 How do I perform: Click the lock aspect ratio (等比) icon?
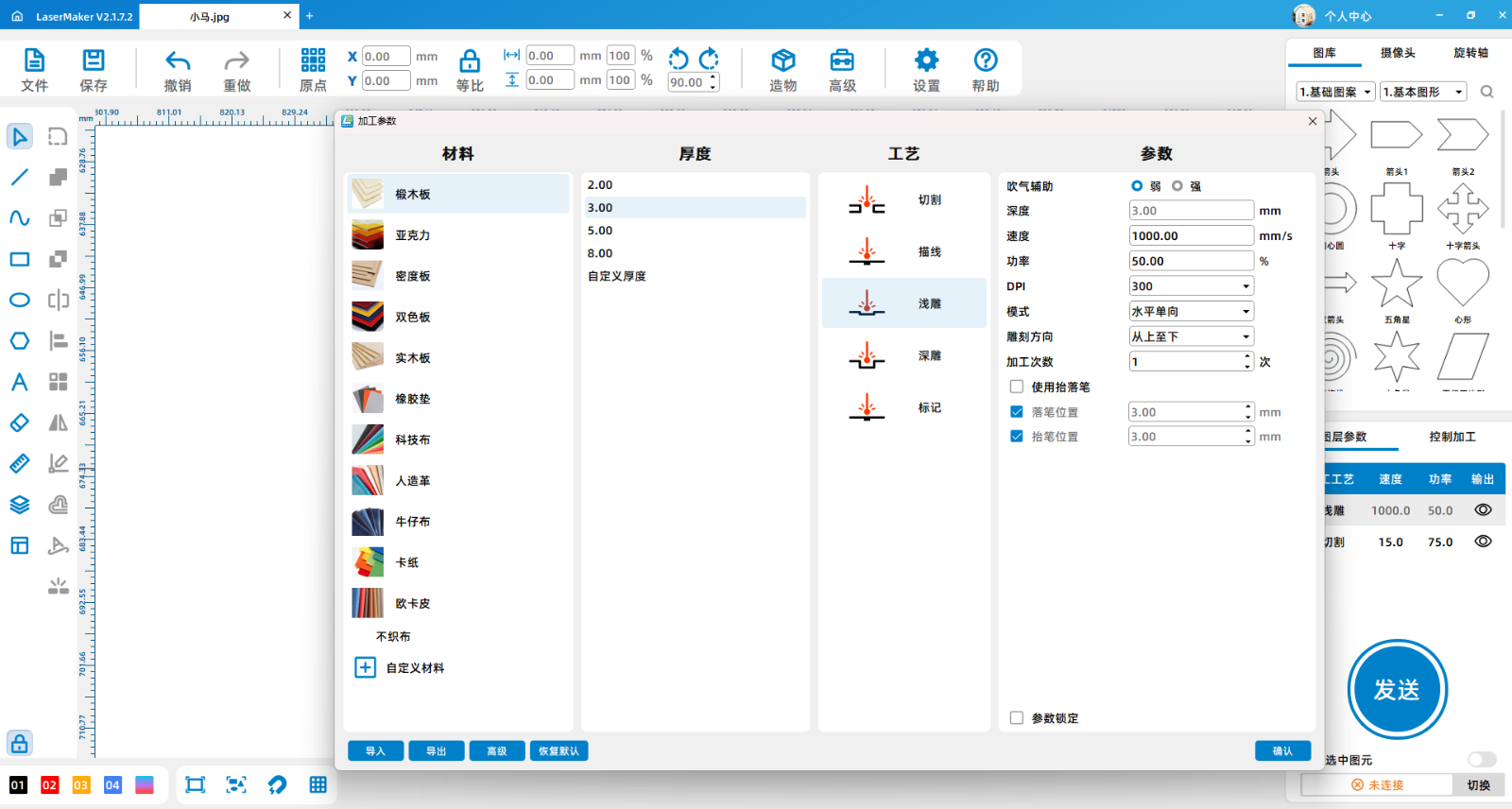click(x=470, y=61)
